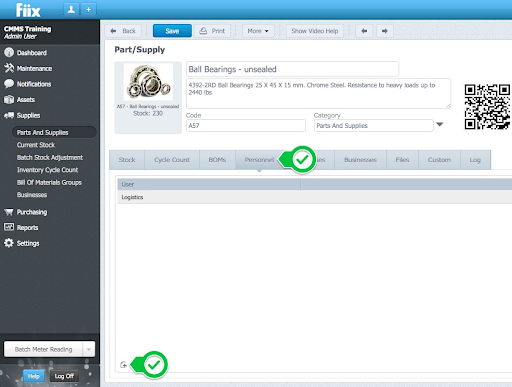Select the Logistics user row
512x387 pixels.
coord(315,197)
